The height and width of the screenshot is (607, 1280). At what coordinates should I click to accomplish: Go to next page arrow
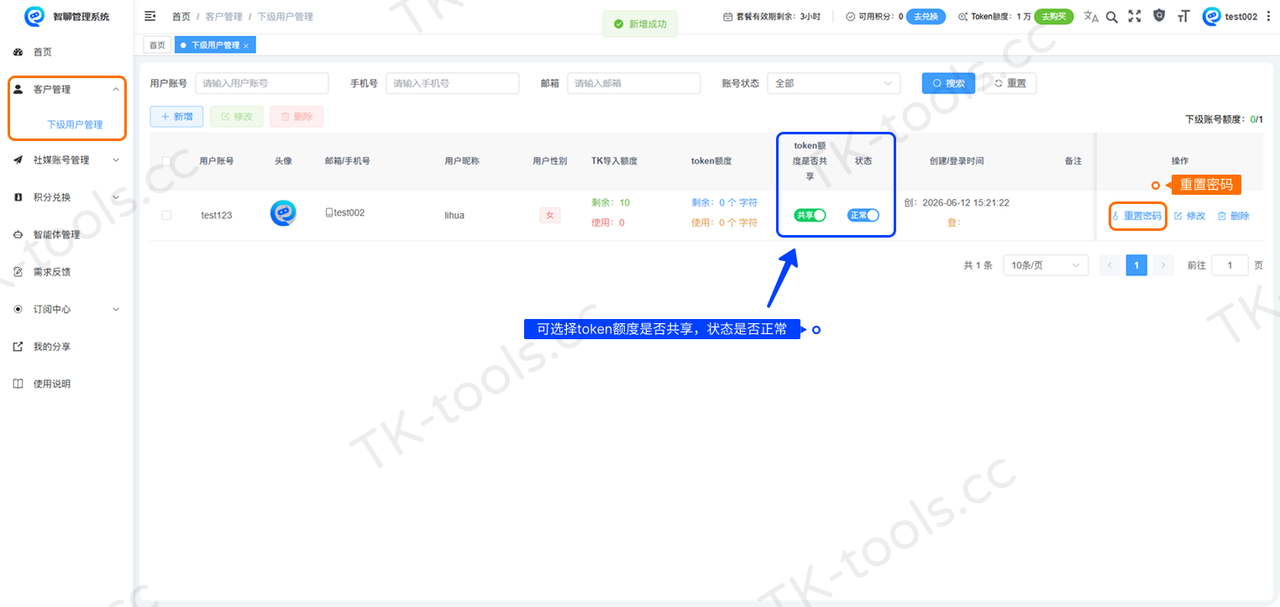(x=1163, y=265)
